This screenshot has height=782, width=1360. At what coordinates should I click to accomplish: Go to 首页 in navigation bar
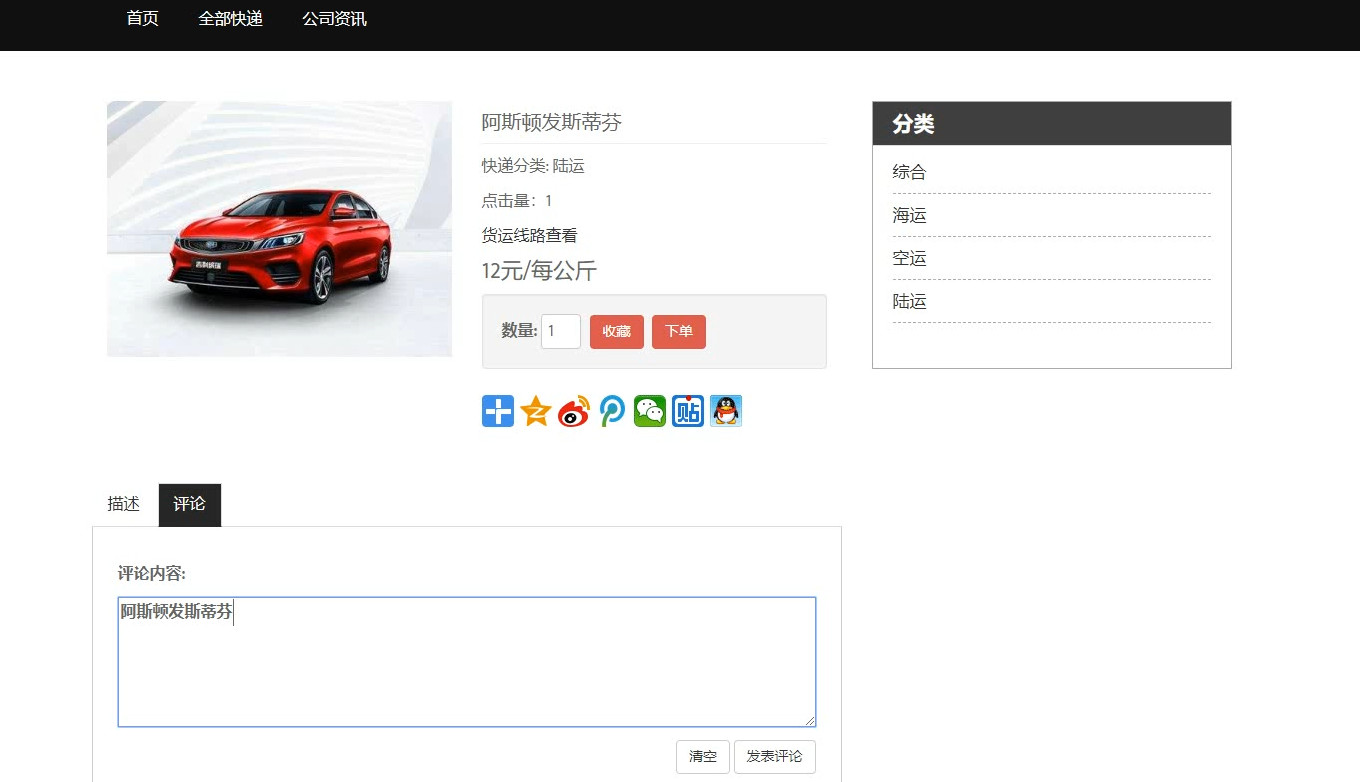tap(142, 18)
